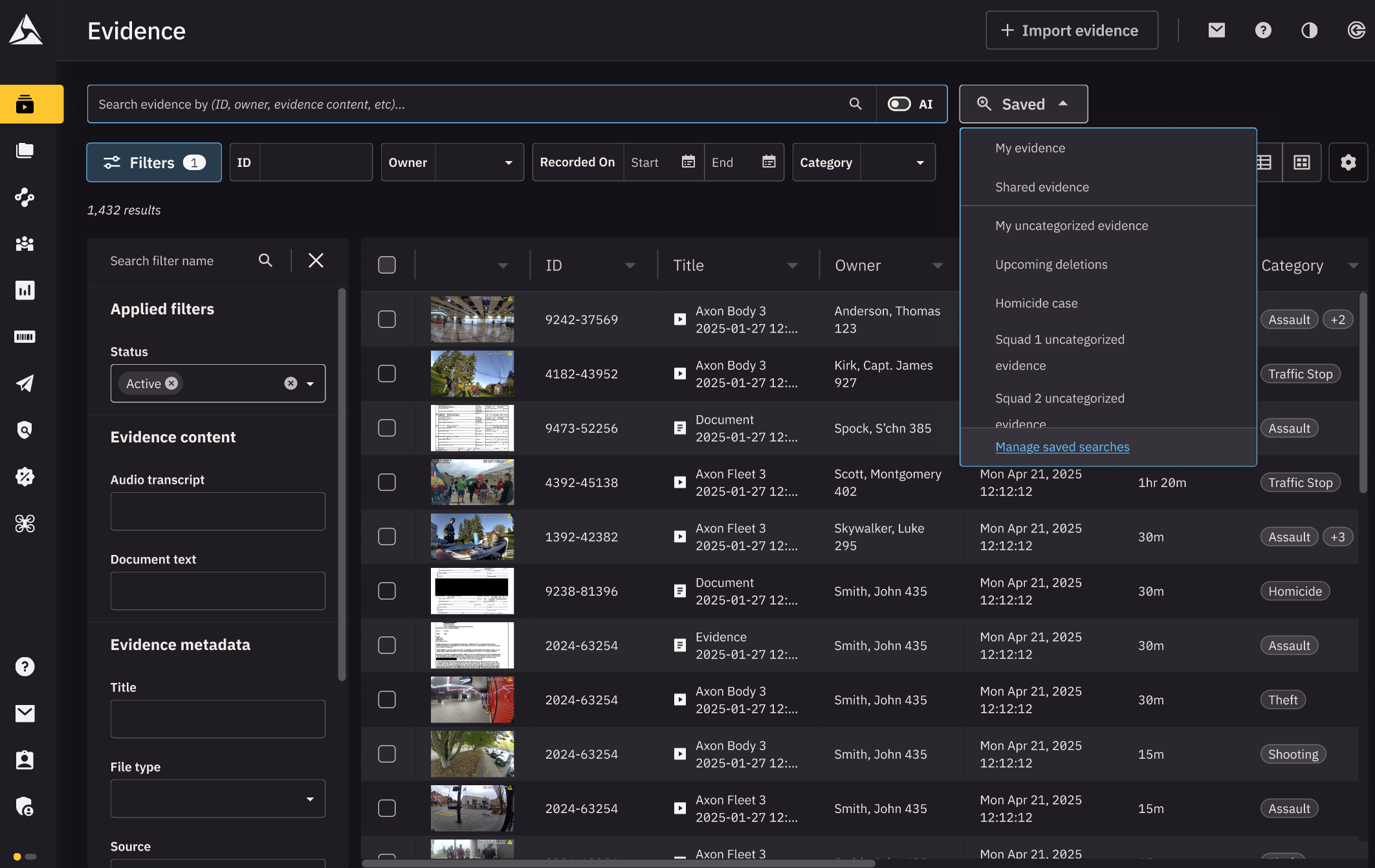Open the Cases folder icon in sidebar
Screen dimensions: 1375x868
point(25,150)
